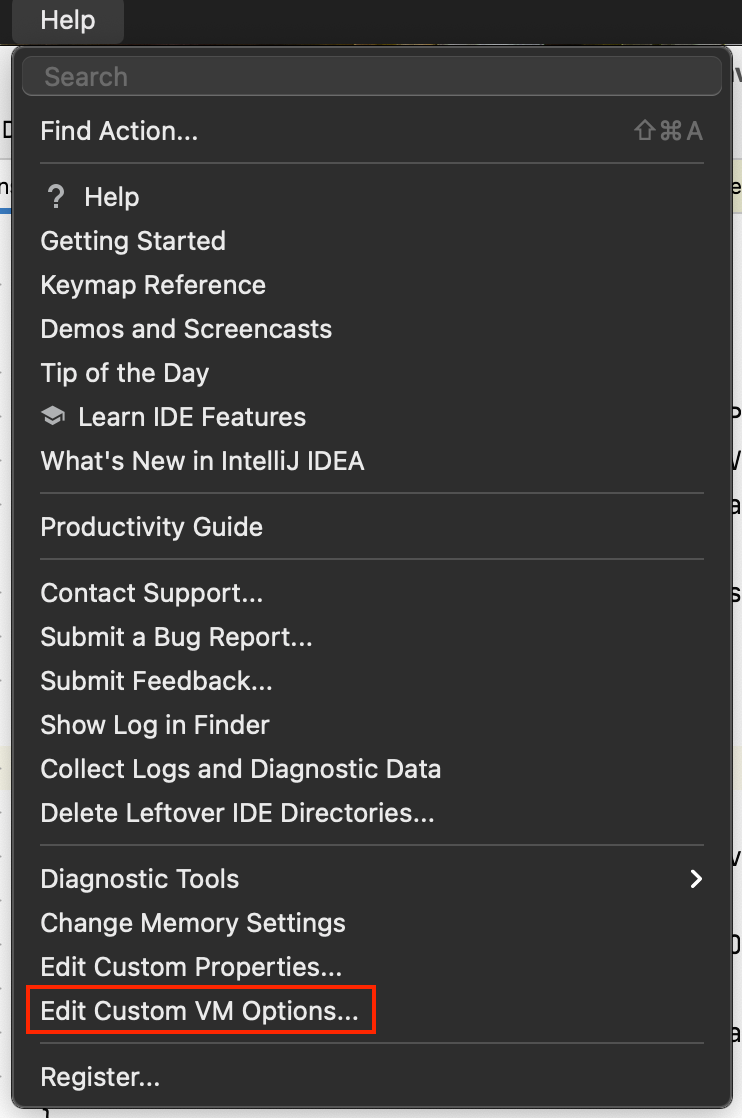Open Find Action from Help menu

point(119,131)
